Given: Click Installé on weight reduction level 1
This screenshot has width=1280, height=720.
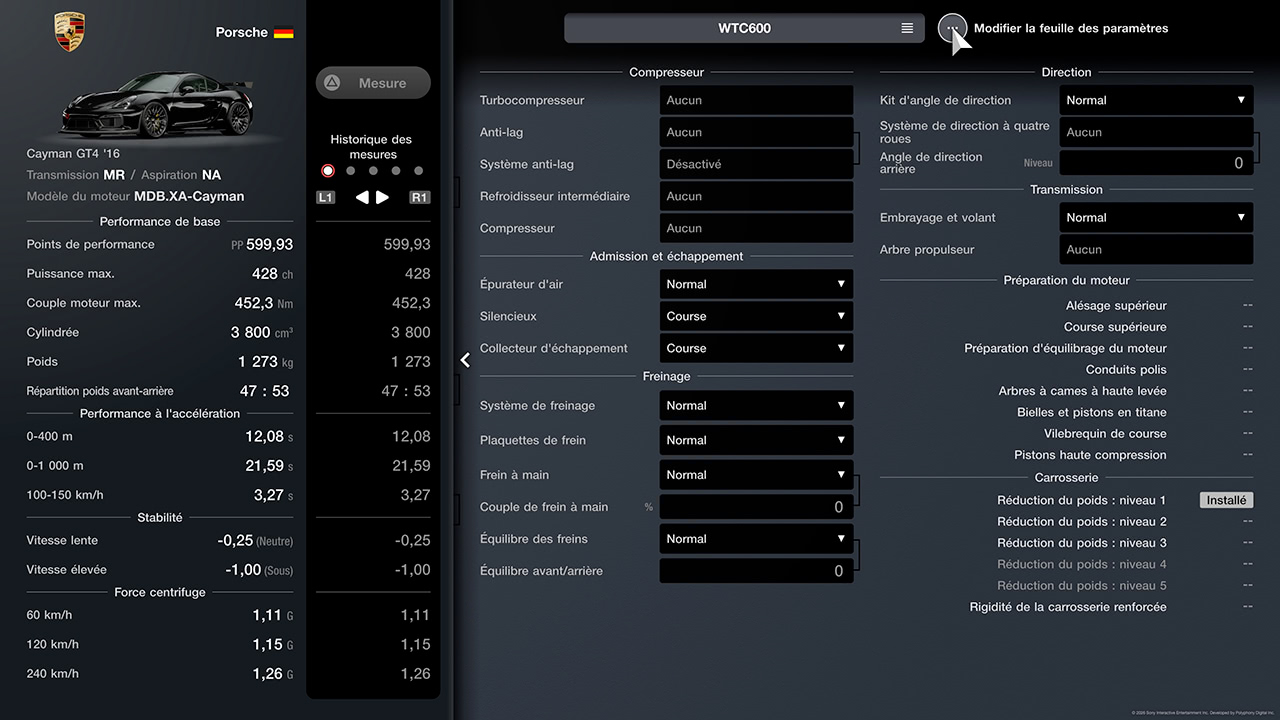Looking at the screenshot, I should tap(1226, 500).
